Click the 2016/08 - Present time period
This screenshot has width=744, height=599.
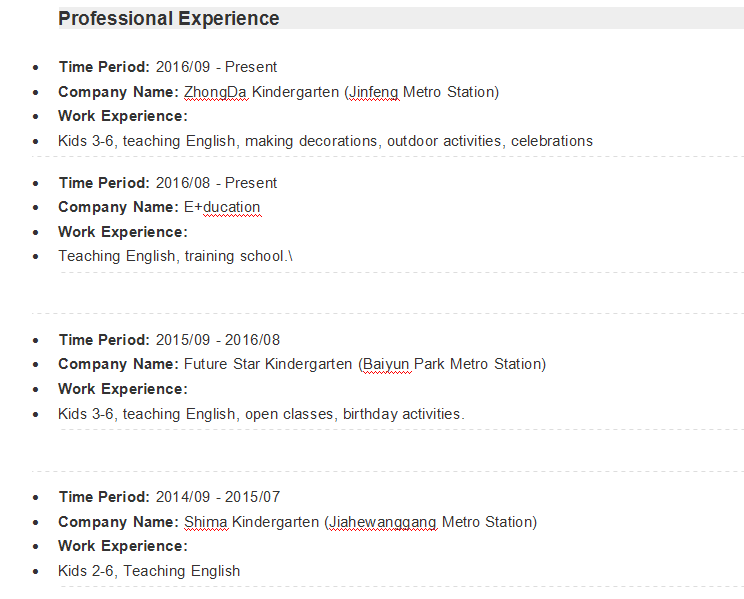click(x=216, y=183)
